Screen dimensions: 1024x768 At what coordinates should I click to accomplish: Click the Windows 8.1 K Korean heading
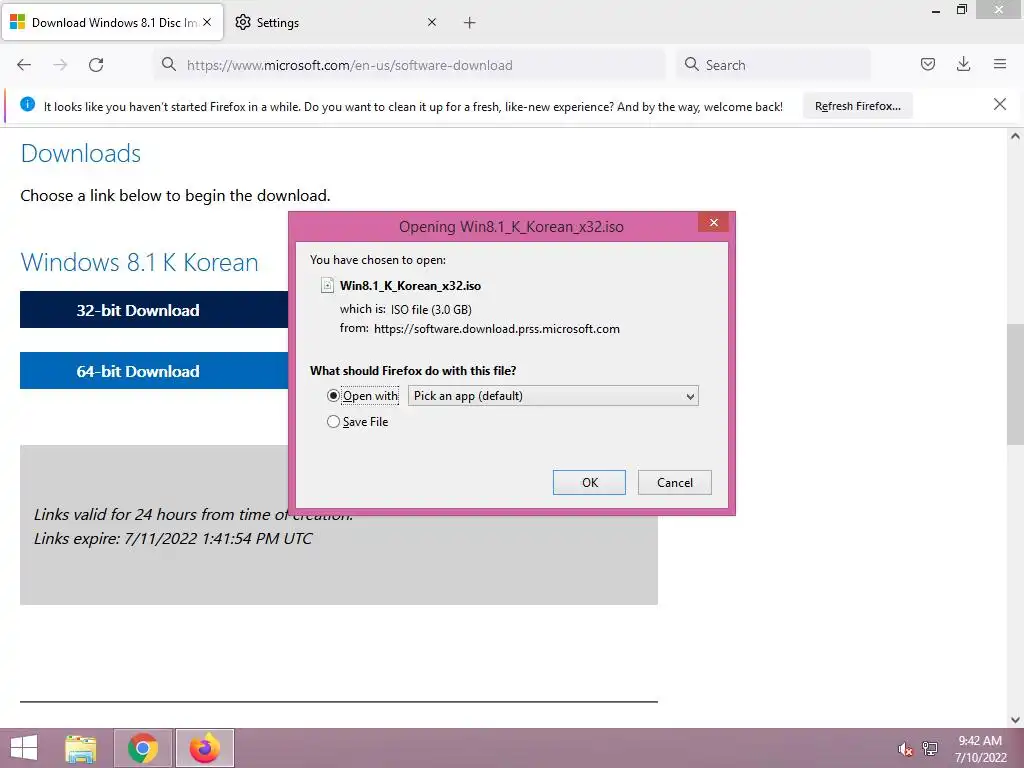[x=139, y=262]
